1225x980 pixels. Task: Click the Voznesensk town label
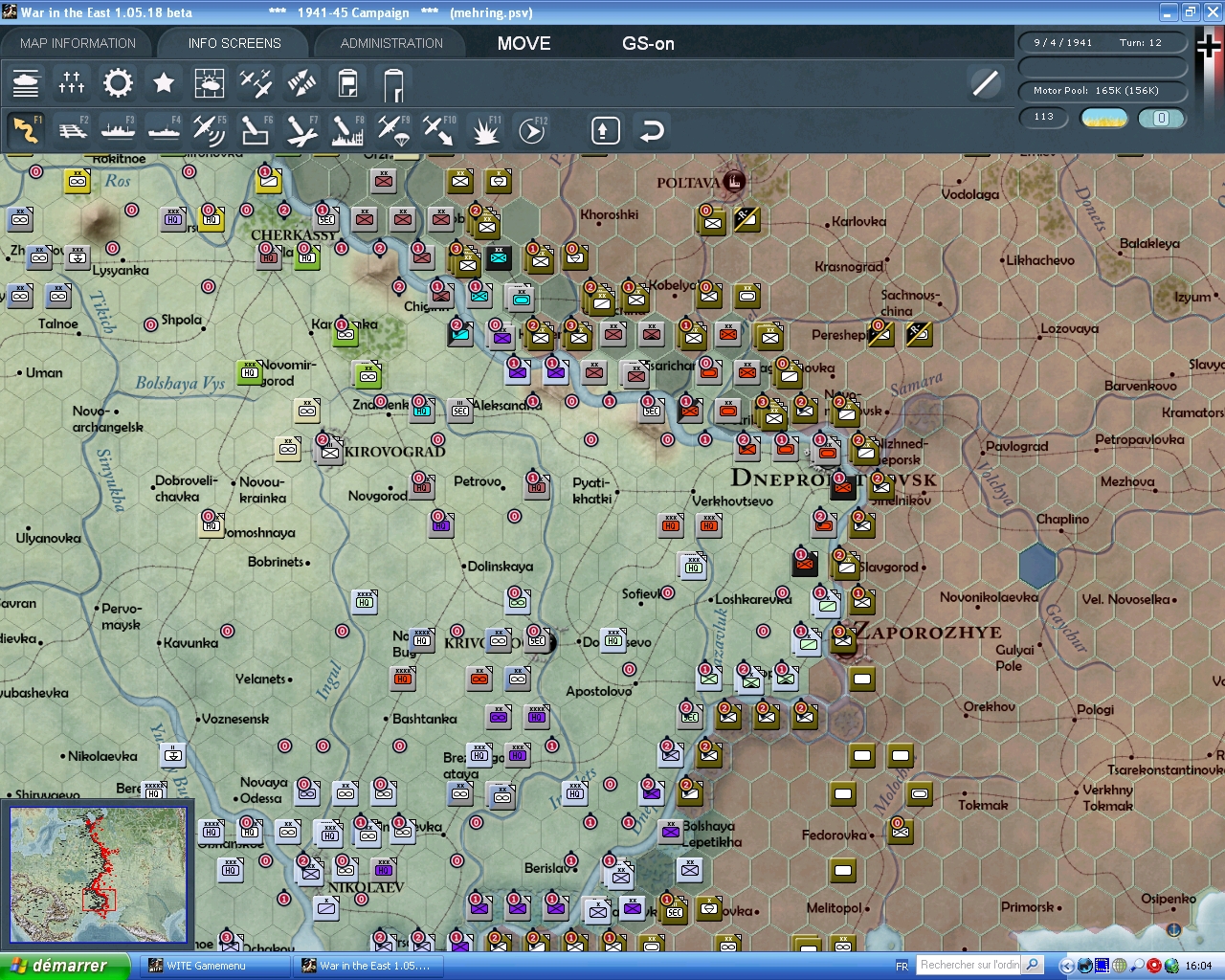[235, 719]
